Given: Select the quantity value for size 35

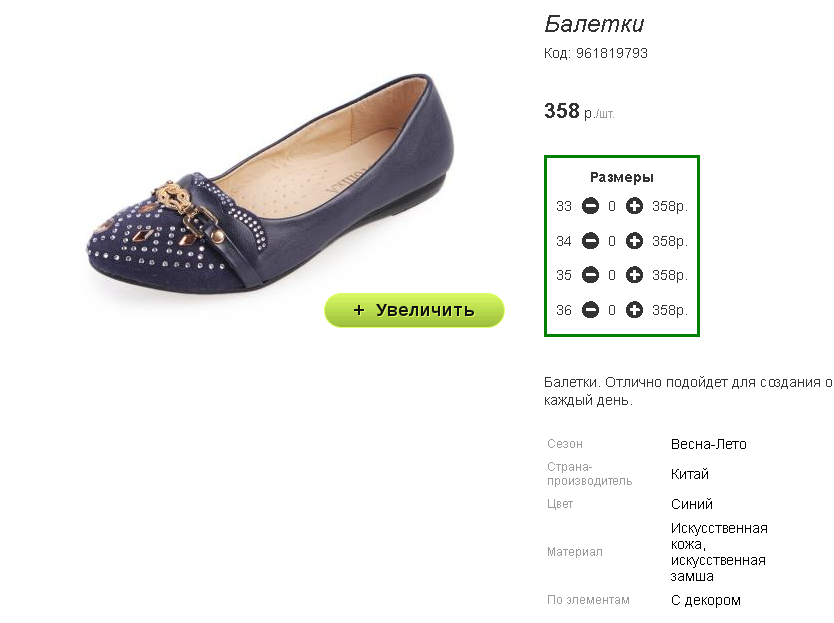Looking at the screenshot, I should pyautogui.click(x=612, y=276).
